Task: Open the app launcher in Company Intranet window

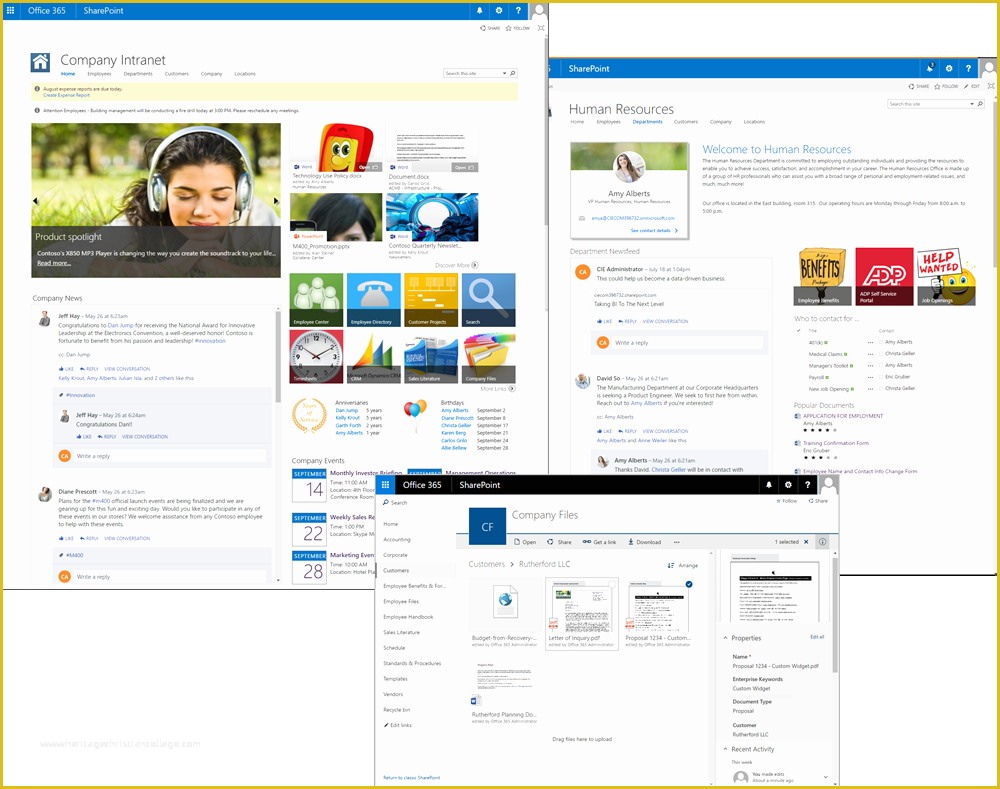Action: pyautogui.click(x=10, y=10)
